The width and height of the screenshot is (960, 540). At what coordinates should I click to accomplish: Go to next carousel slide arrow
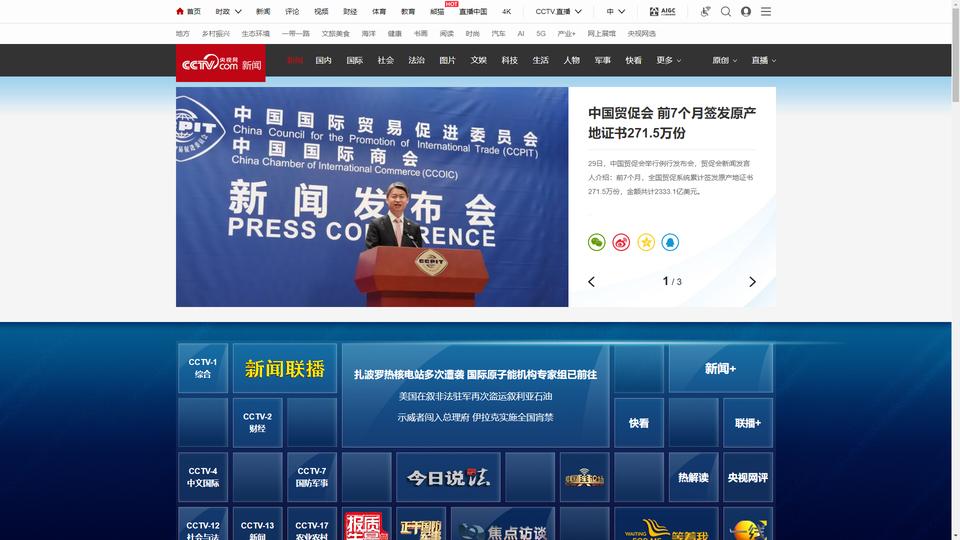click(x=752, y=282)
